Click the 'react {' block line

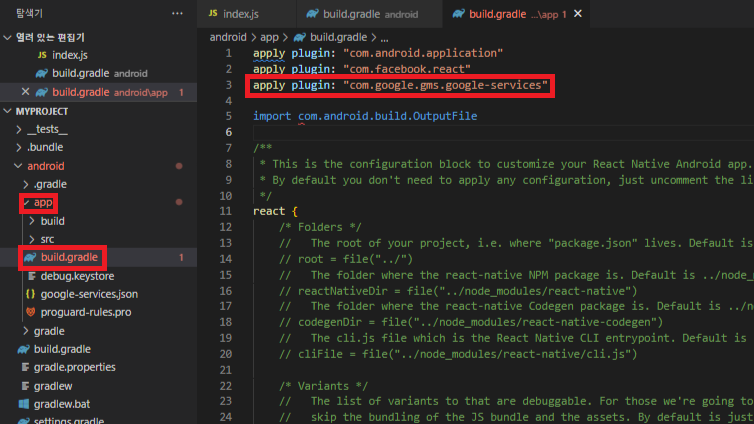pos(276,212)
